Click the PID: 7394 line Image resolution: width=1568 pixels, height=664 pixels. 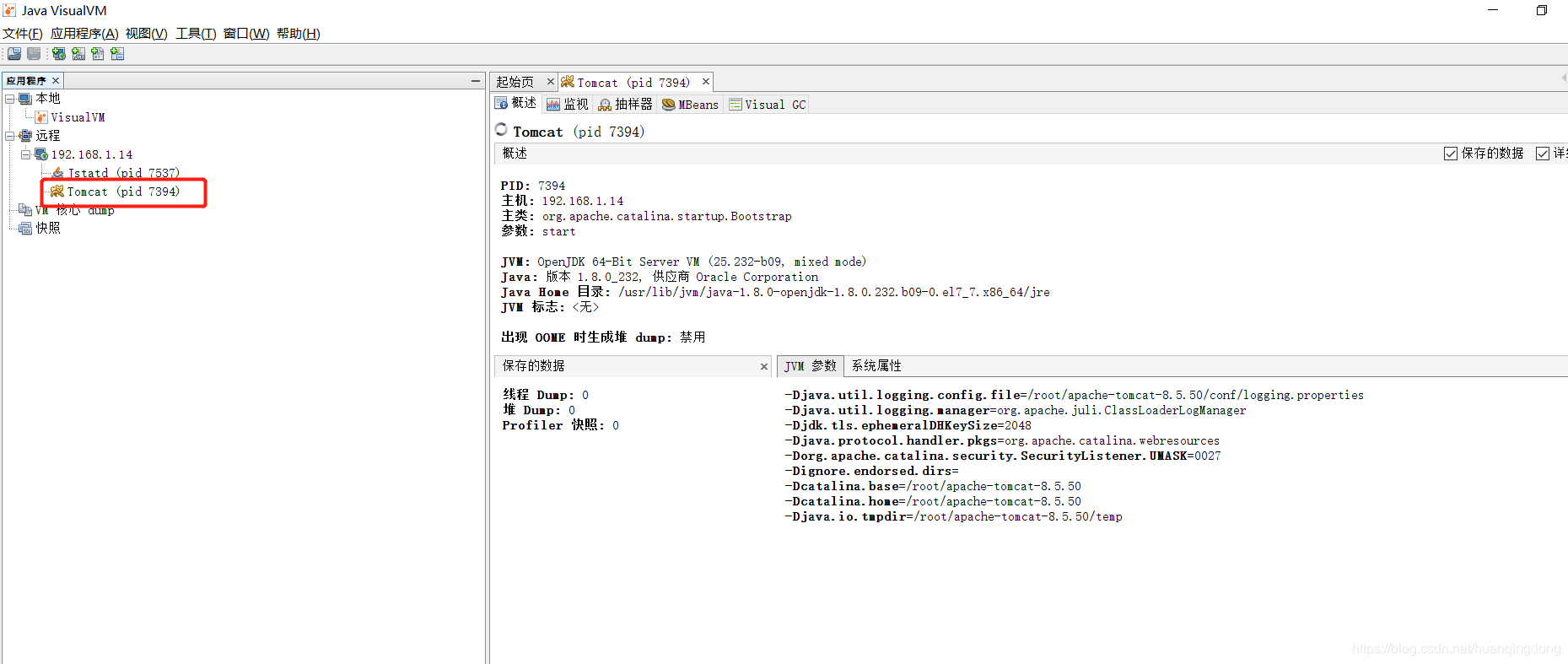click(x=533, y=186)
